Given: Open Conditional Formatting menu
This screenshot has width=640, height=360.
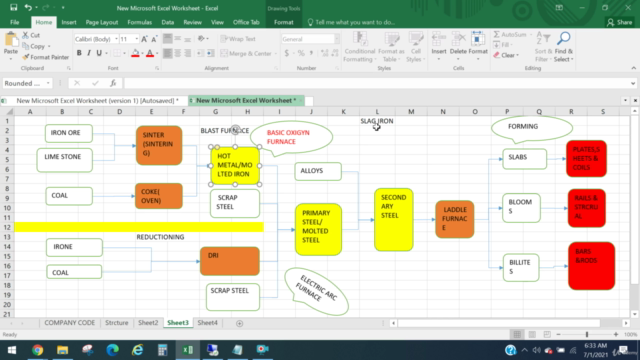Looking at the screenshot, I should 359,47.
